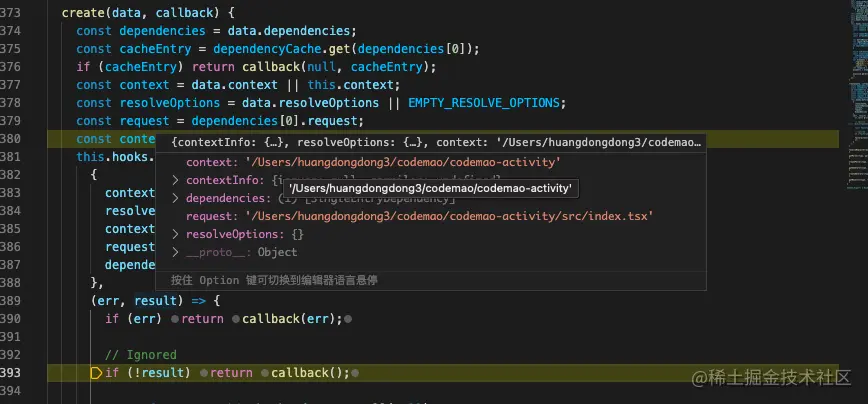Click inline breakpoint dot before callback(err) on line 390
Image resolution: width=868 pixels, height=404 pixels.
point(236,319)
